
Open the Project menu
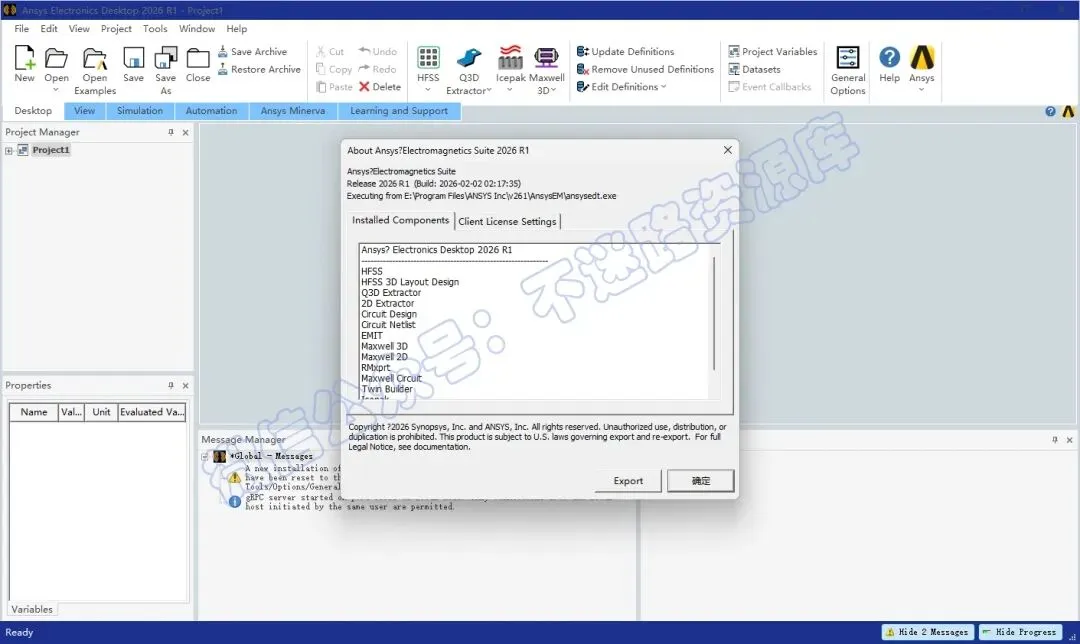116,29
